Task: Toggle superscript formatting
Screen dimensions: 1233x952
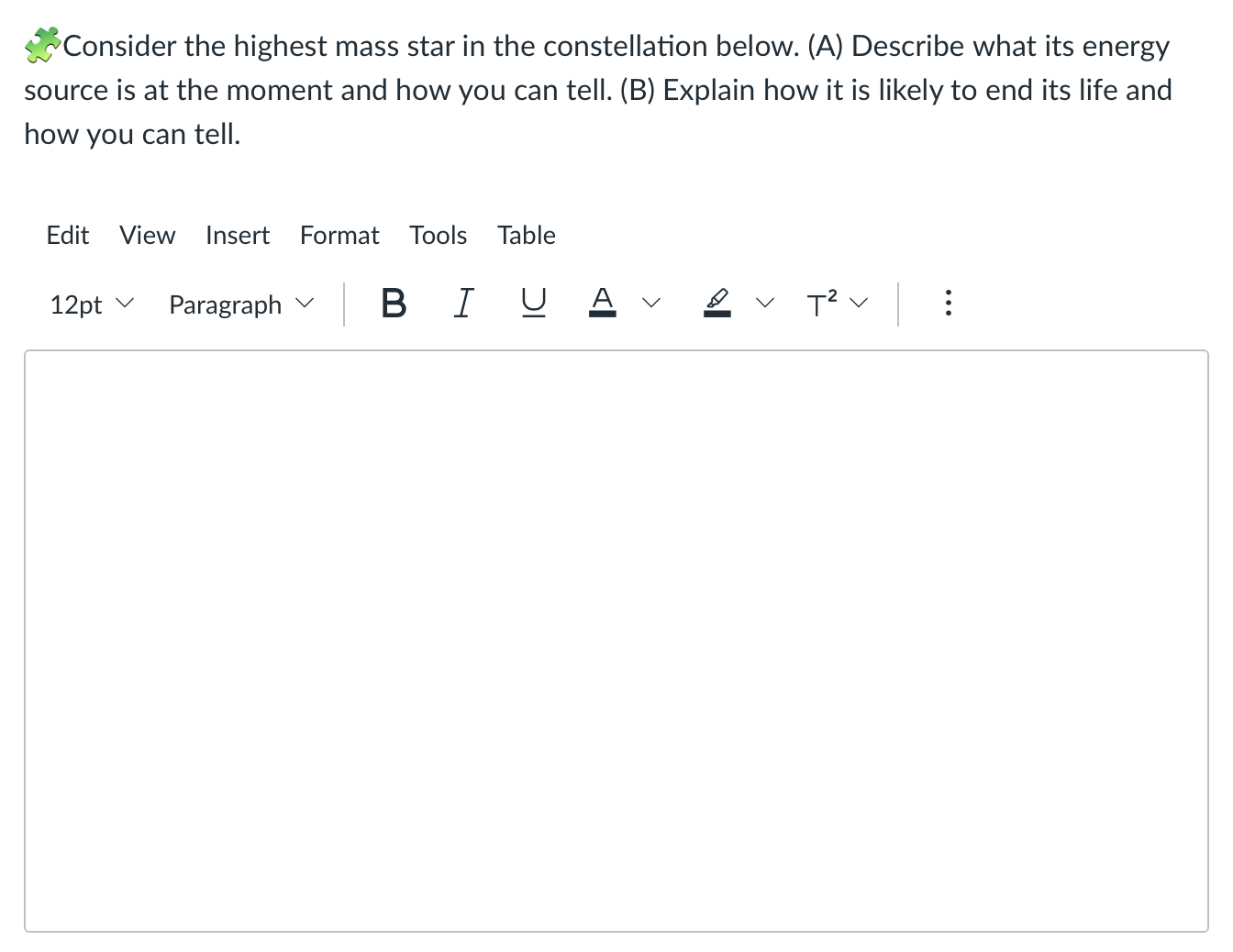Action: click(822, 303)
